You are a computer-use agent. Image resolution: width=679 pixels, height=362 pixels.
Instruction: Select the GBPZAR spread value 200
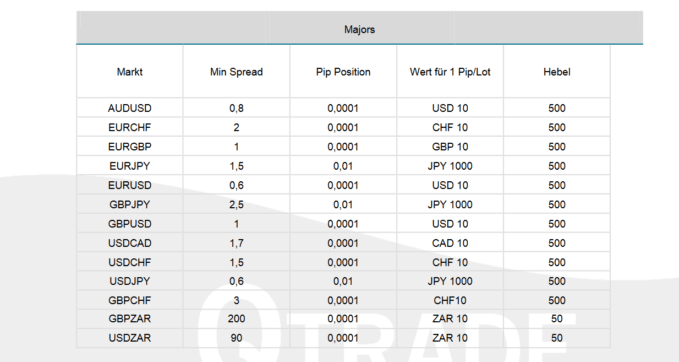(236, 319)
